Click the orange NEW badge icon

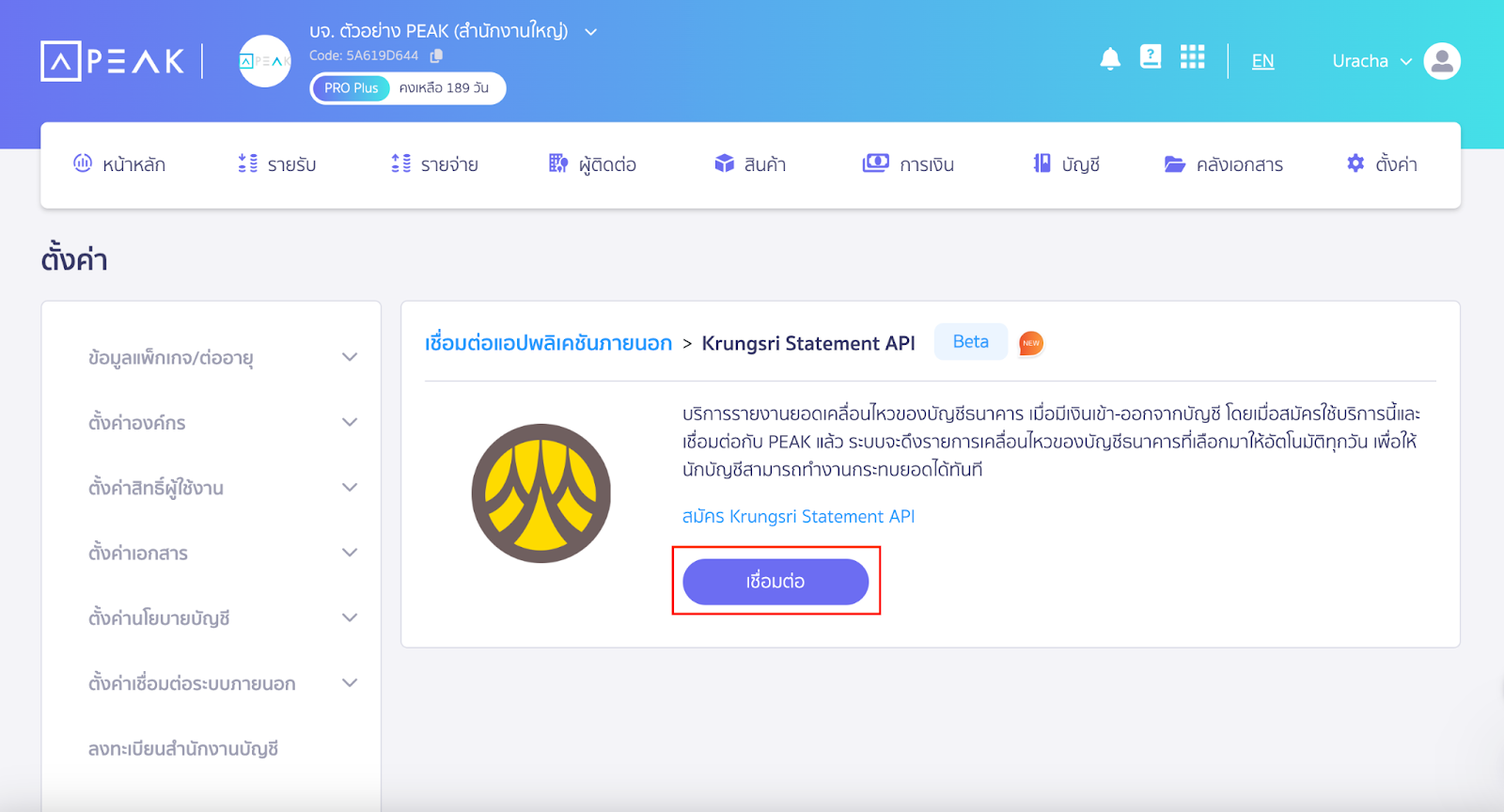tap(1031, 343)
